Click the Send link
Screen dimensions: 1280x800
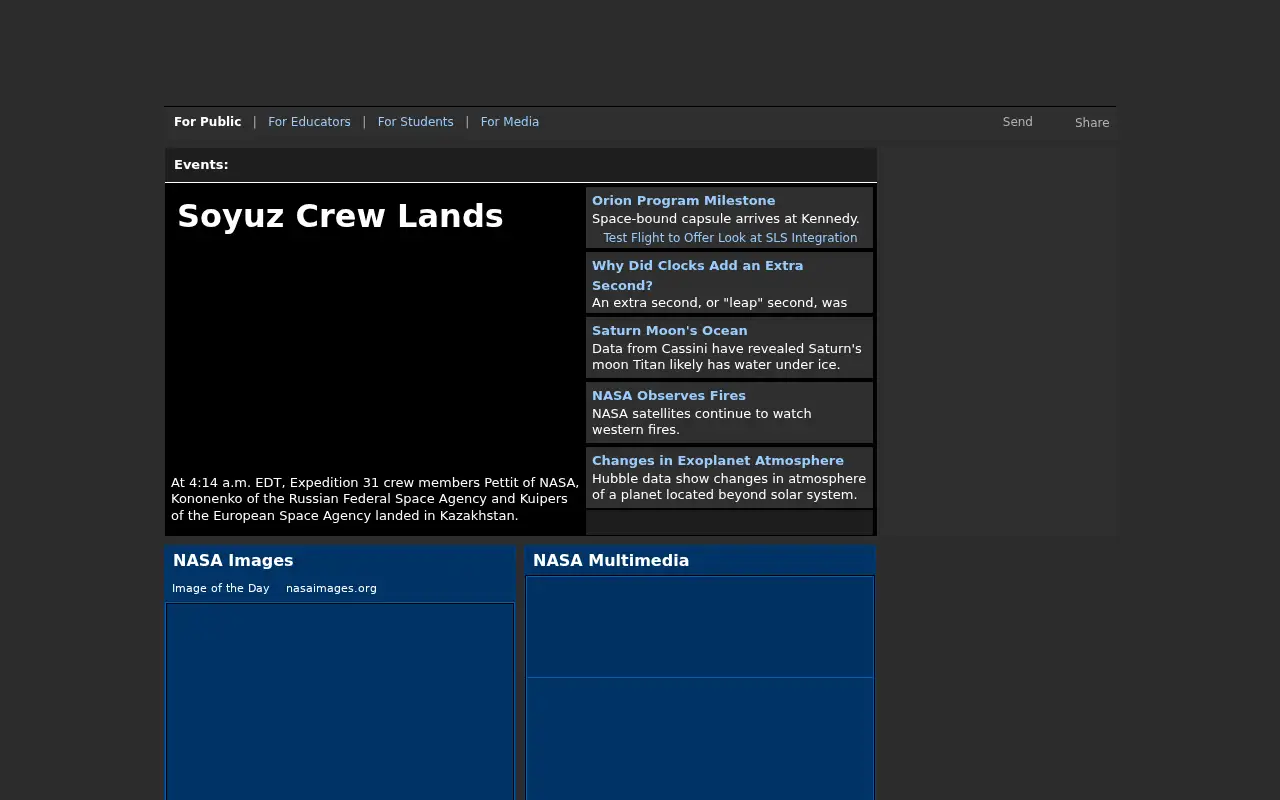tap(1017, 122)
